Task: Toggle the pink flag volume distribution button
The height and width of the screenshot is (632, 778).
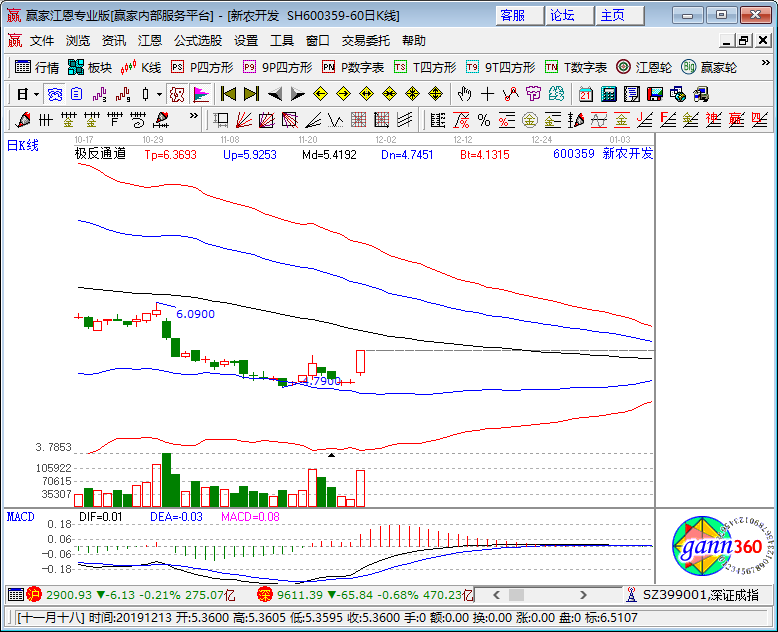Action: coord(201,94)
